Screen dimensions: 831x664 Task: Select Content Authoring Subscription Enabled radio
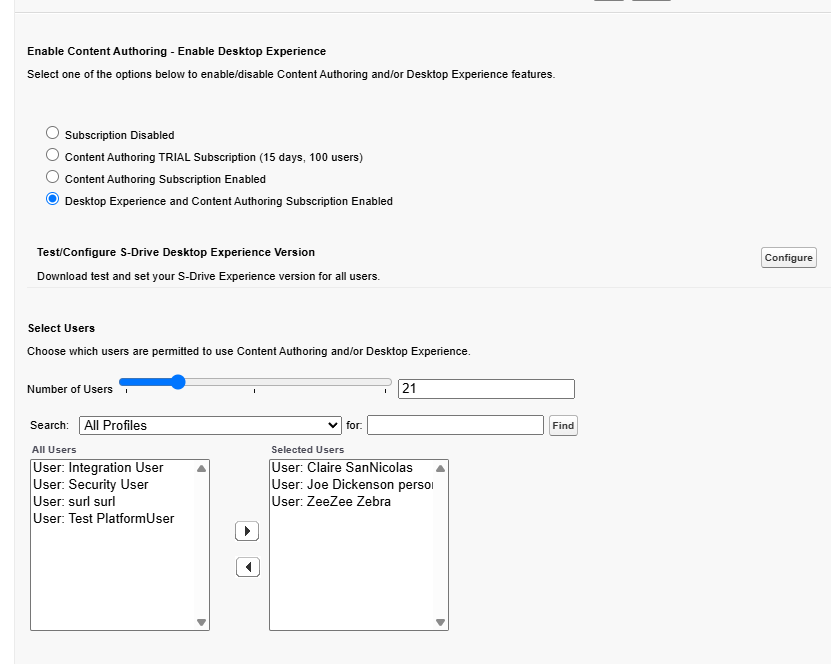(x=53, y=177)
